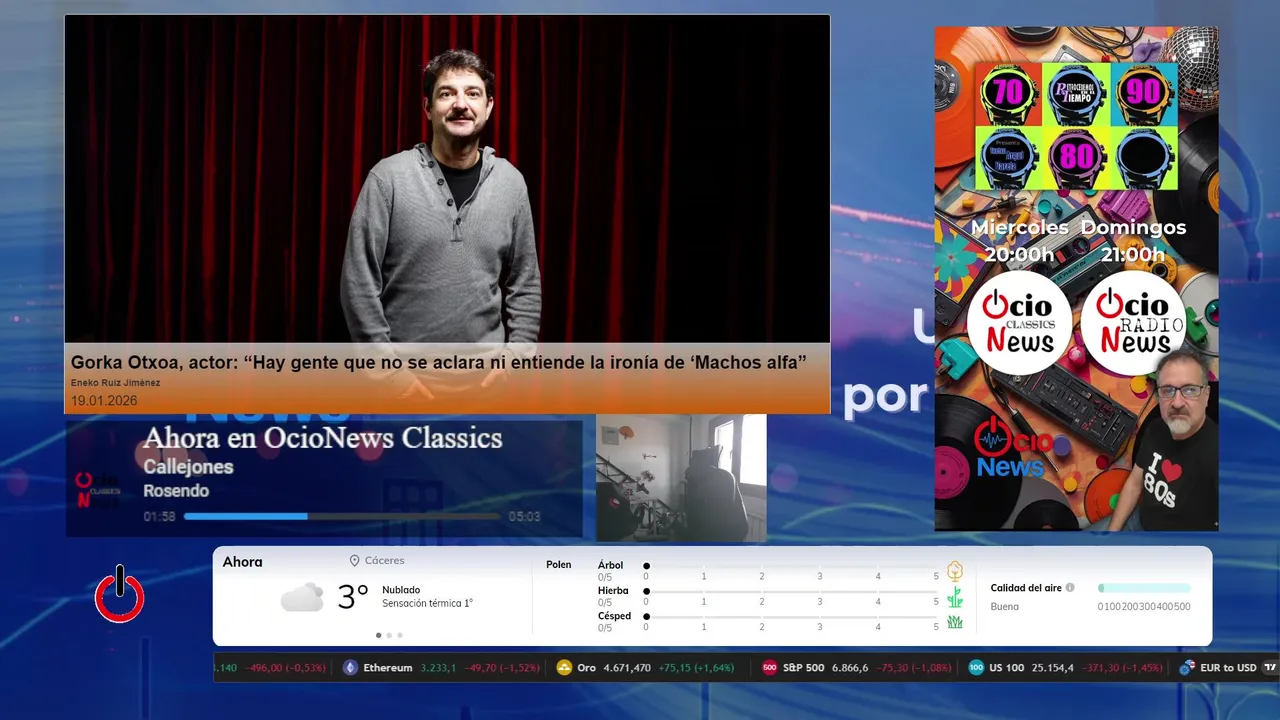This screenshot has height=720, width=1280.
Task: Click 'Sensación térmica 1°' text
Action: point(427,604)
